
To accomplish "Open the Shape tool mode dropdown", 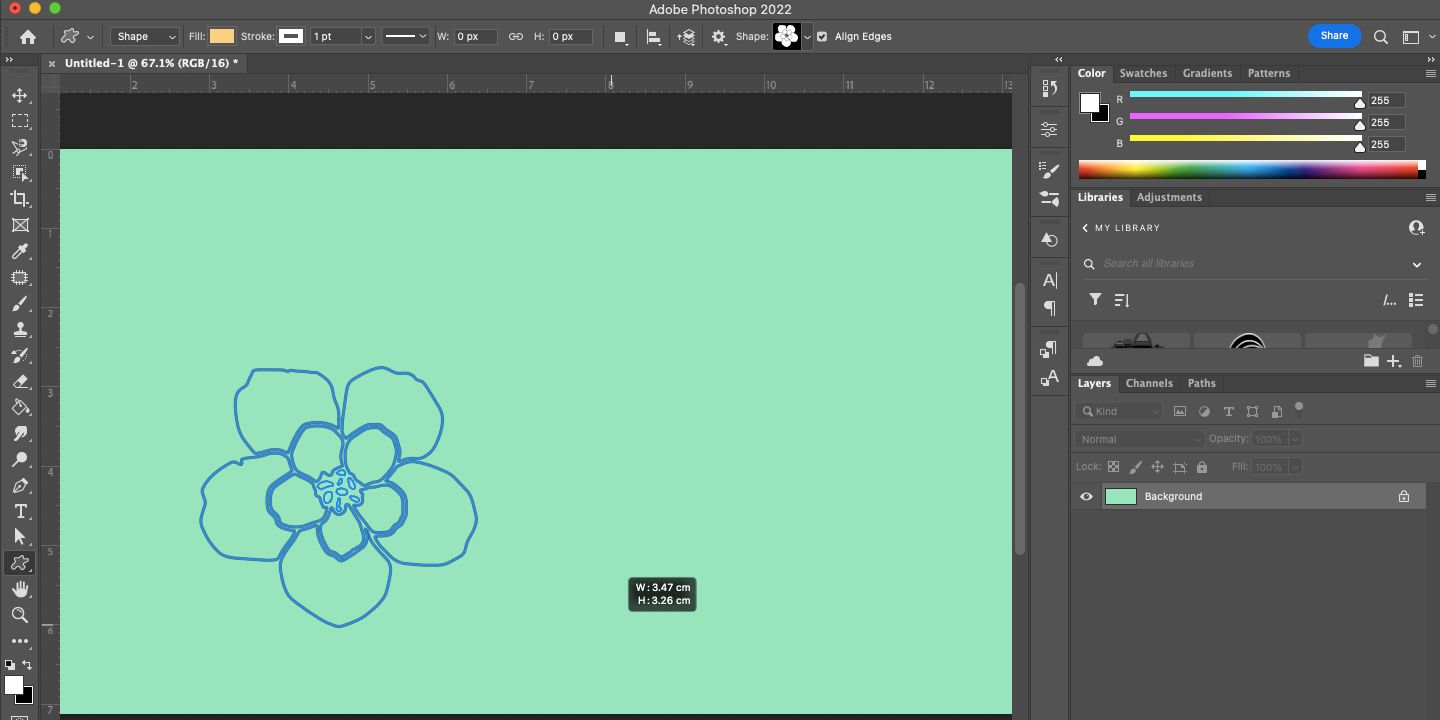I will tap(145, 37).
